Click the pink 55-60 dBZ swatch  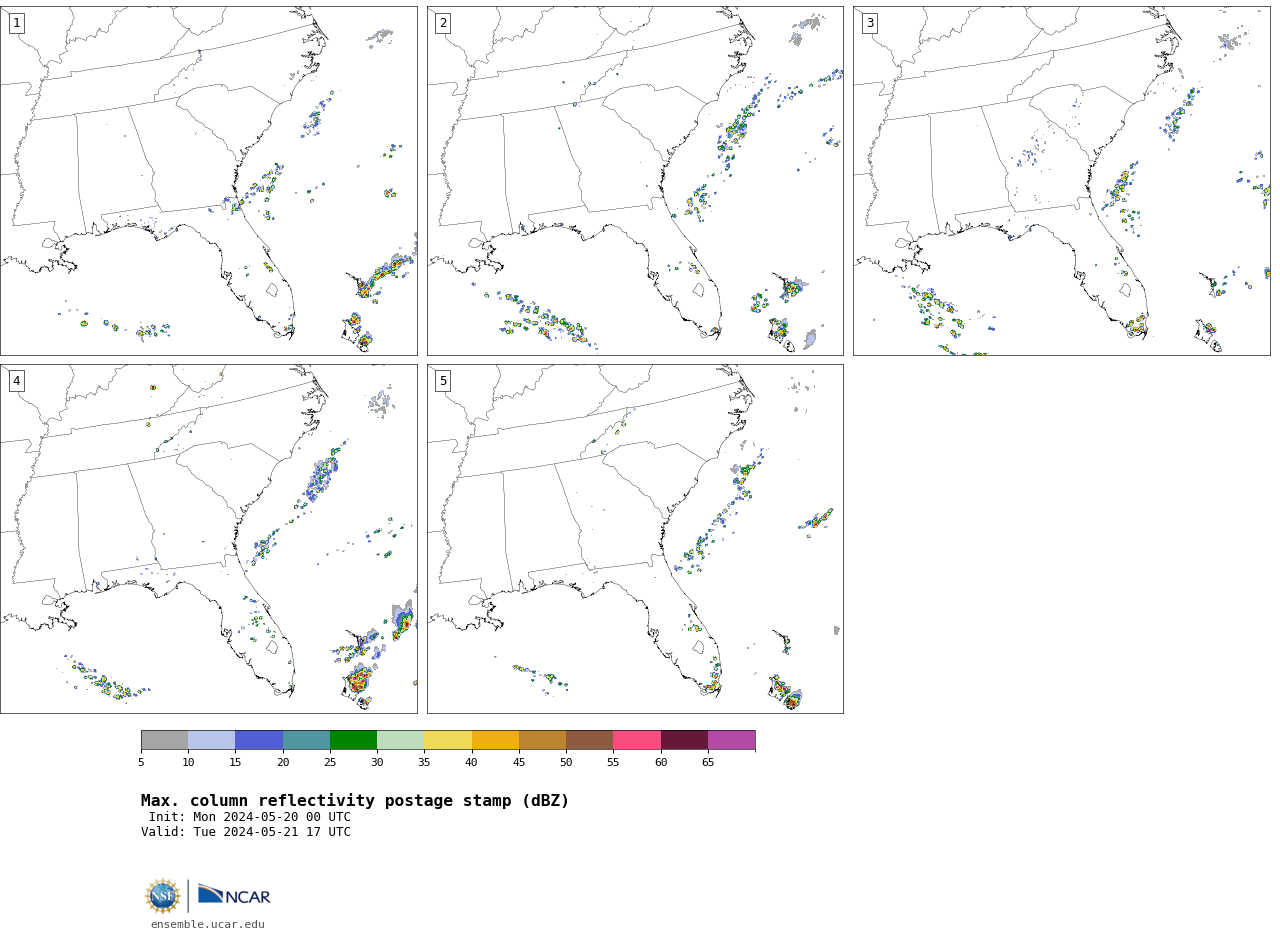pos(637,740)
